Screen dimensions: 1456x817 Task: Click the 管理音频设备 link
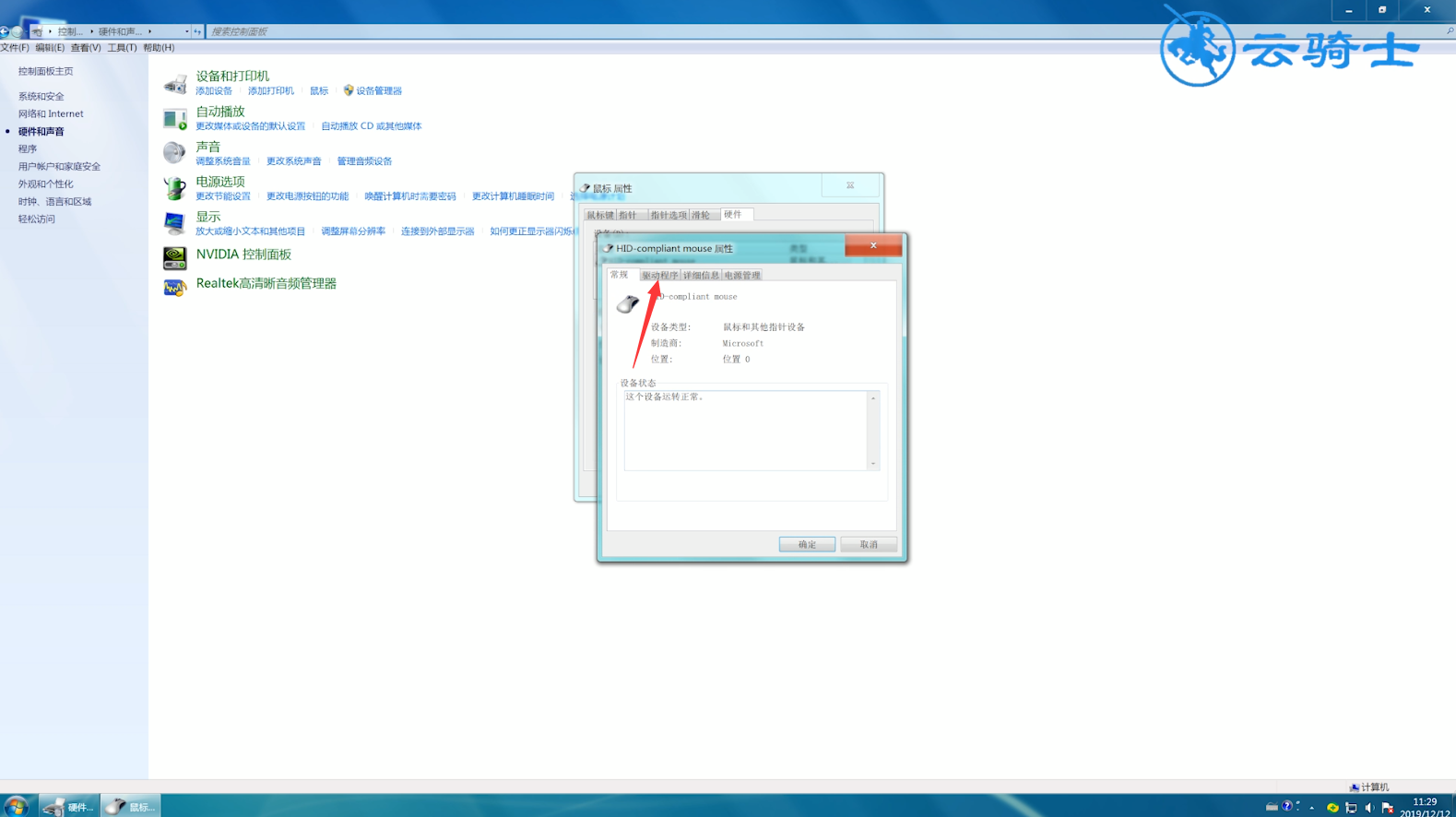tap(364, 161)
